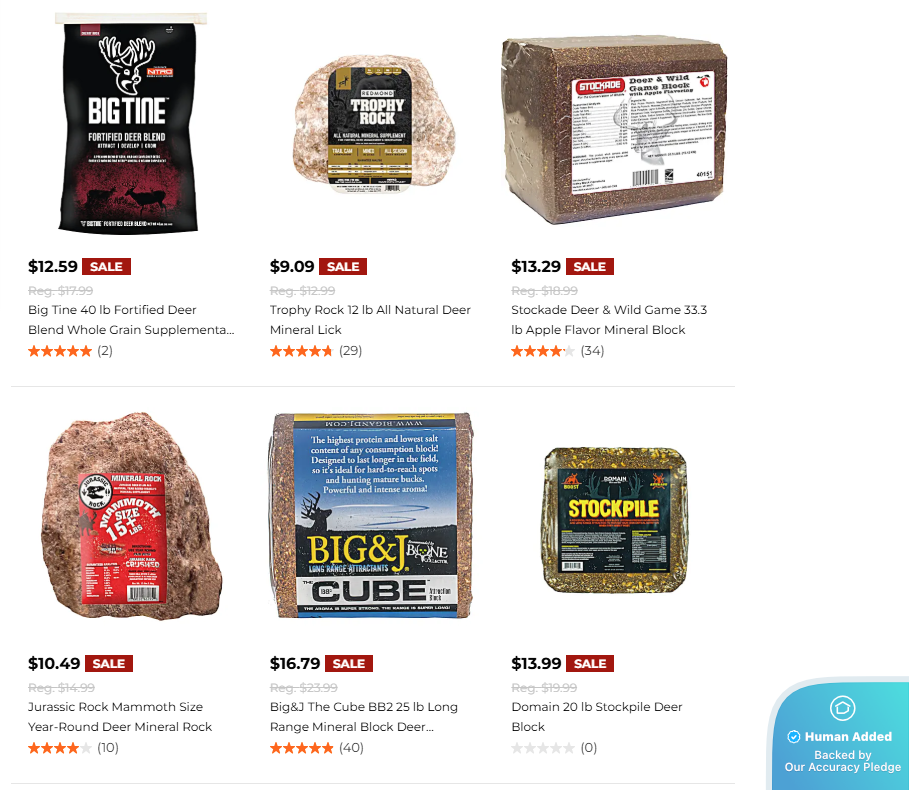The height and width of the screenshot is (790, 909).
Task: Click the empty star rating for Domain Stockpile
Action: click(543, 748)
